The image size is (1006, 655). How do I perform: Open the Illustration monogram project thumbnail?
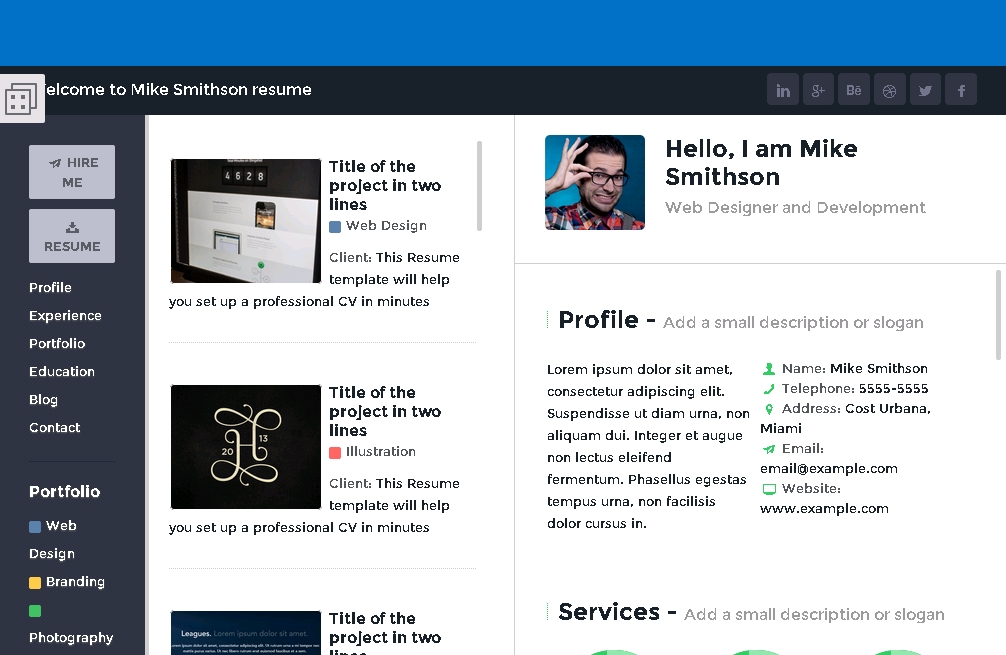[246, 447]
